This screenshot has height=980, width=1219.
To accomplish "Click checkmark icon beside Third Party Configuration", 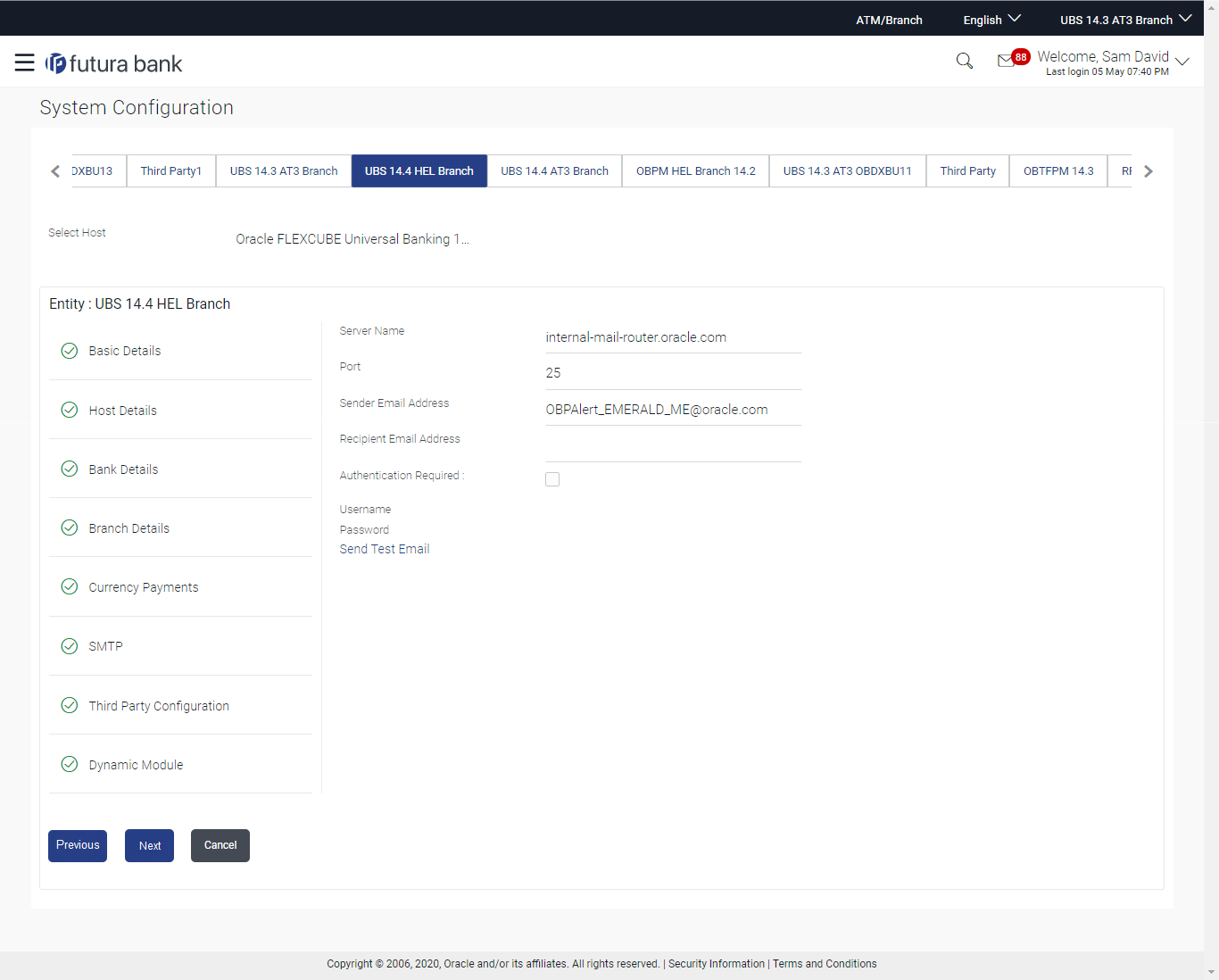I will 69,705.
